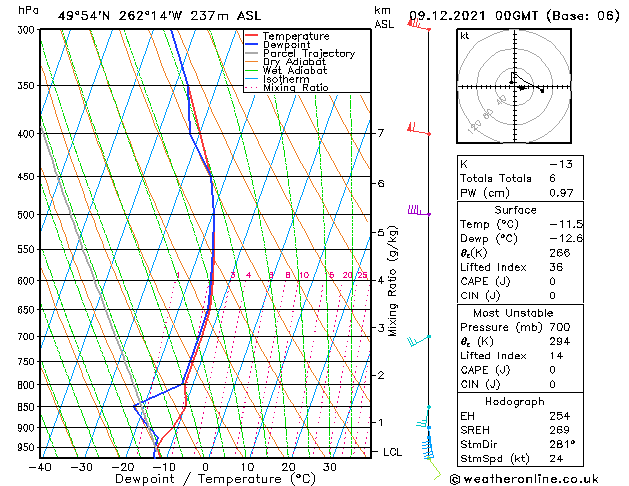
Task: Open the weatheronline.co.uk copyright link
Action: pyautogui.click(x=524, y=479)
